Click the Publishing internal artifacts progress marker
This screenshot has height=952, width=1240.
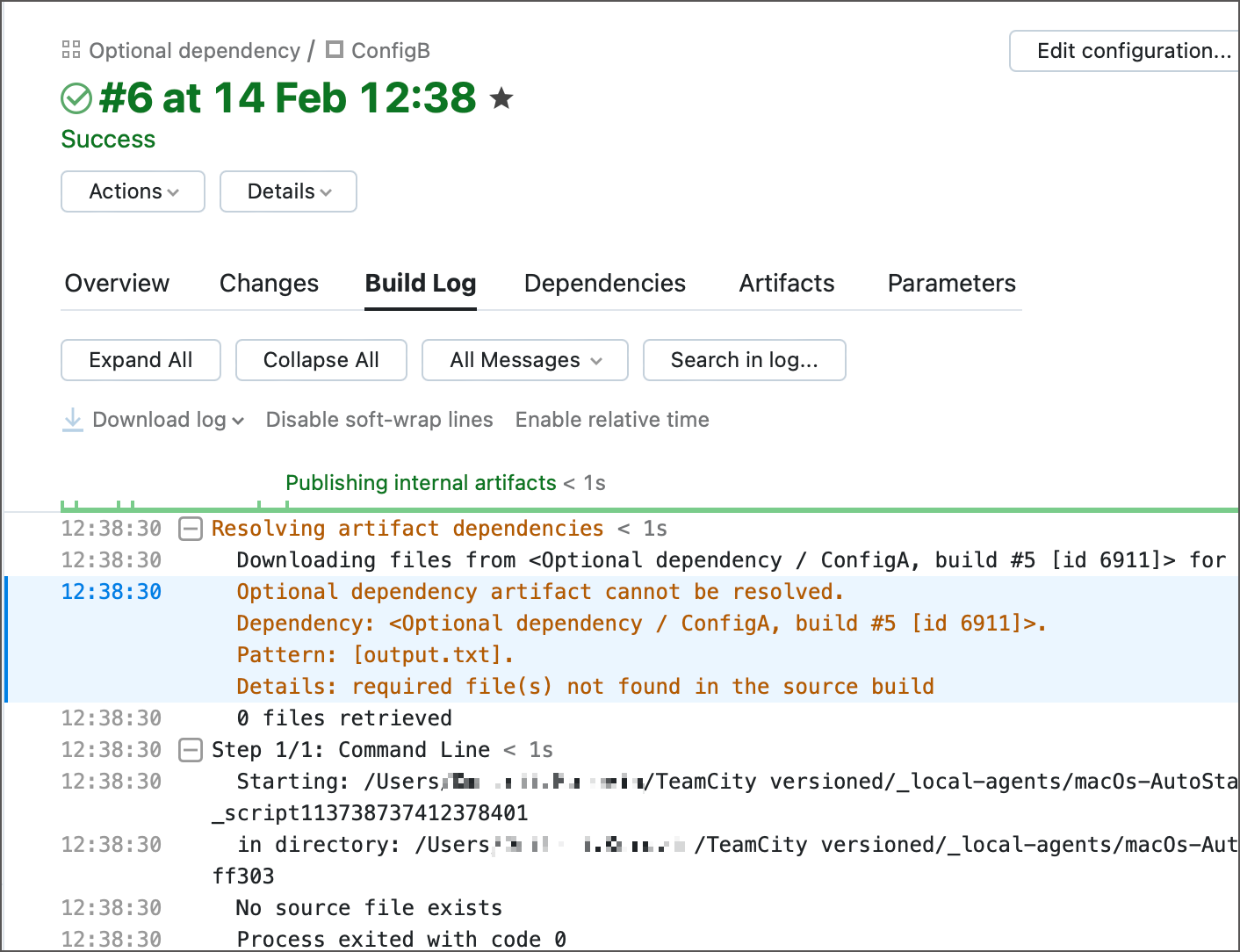421,483
